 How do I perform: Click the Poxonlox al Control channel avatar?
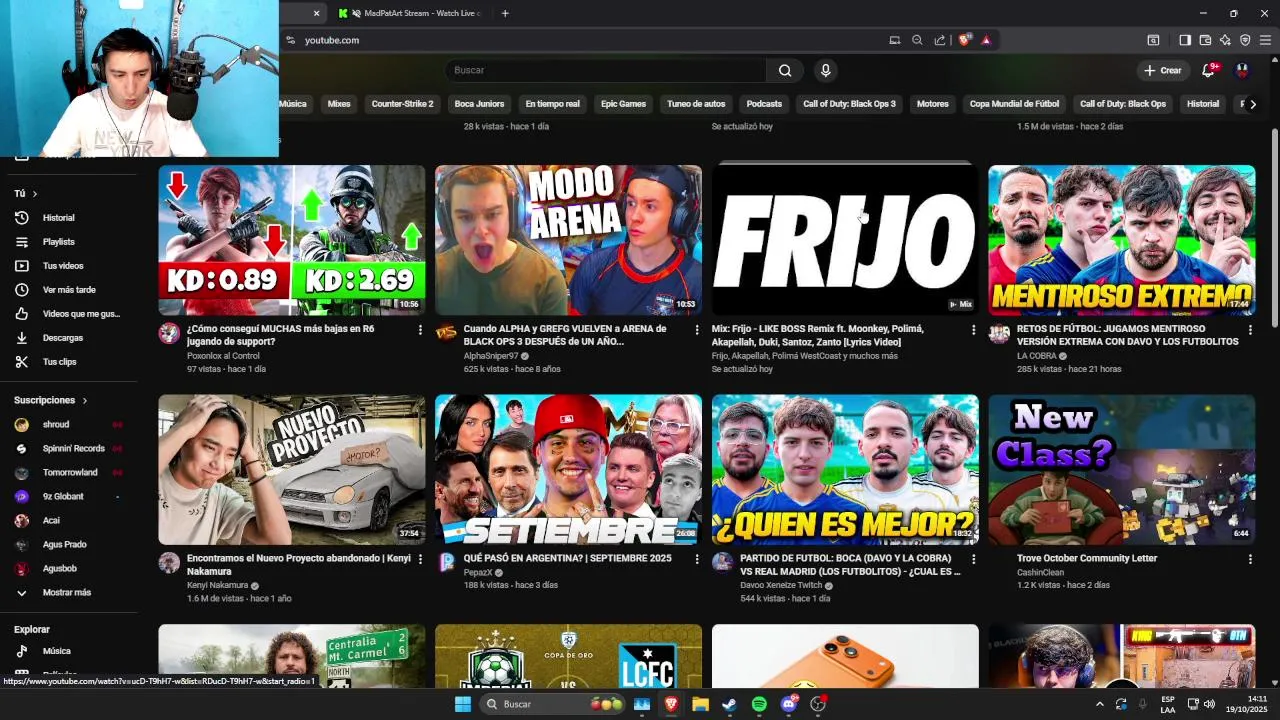(169, 333)
